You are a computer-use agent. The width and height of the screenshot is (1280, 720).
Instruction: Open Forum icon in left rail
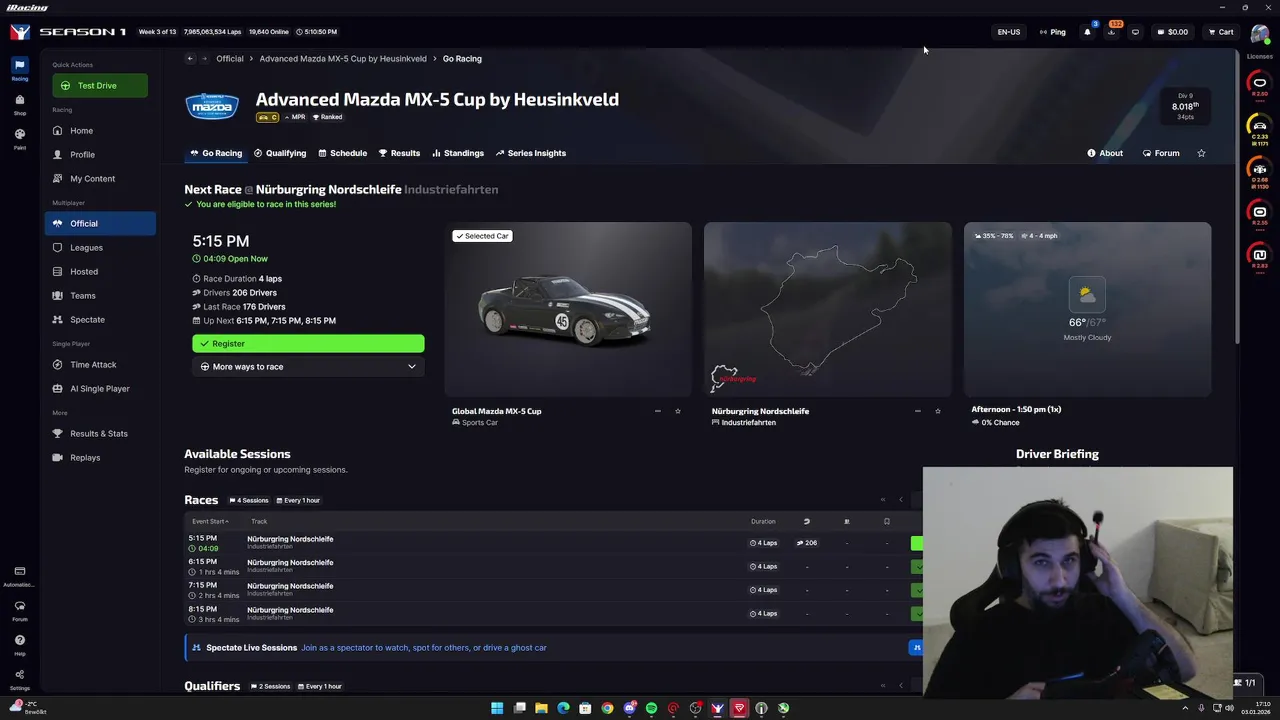pyautogui.click(x=19, y=609)
